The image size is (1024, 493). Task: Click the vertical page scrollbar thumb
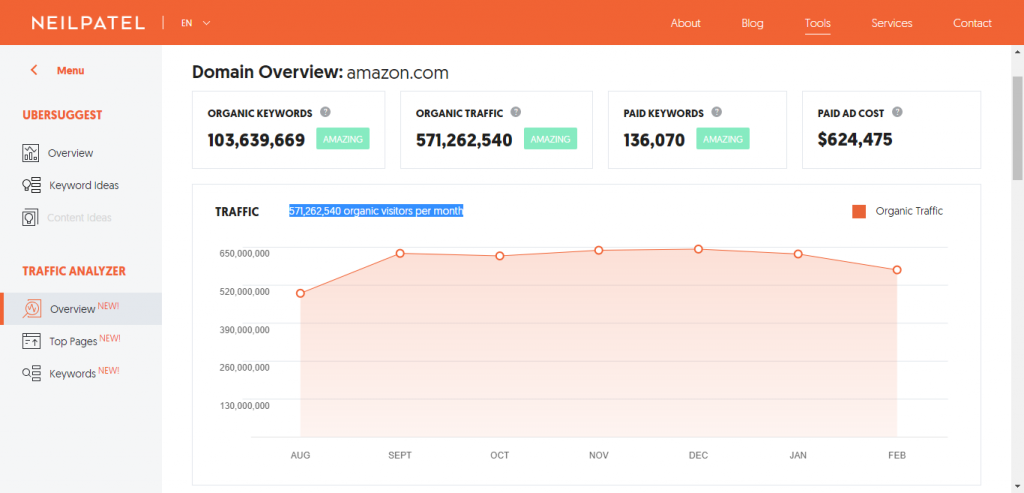pos(1017,127)
